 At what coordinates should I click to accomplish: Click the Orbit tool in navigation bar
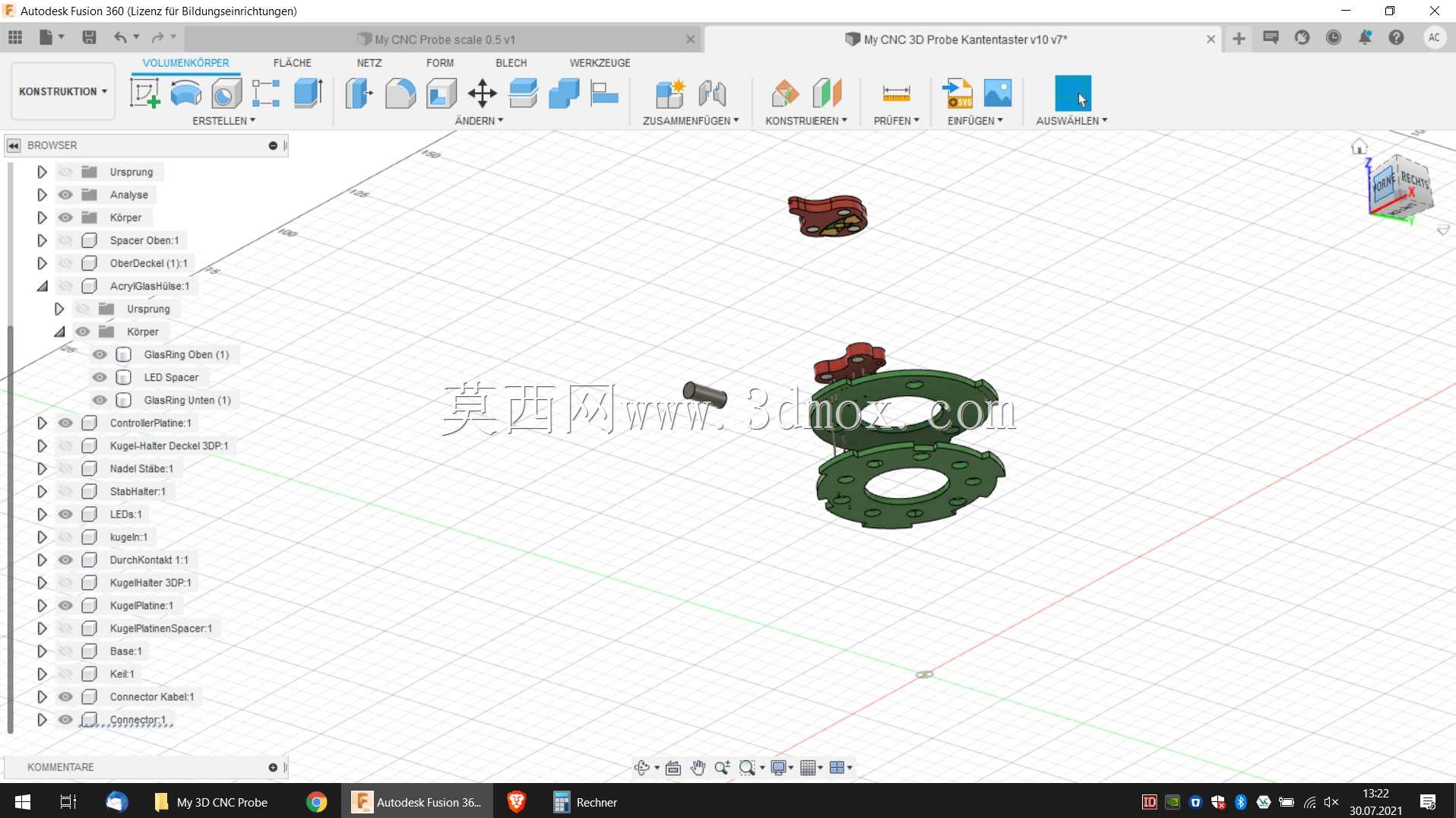[642, 768]
